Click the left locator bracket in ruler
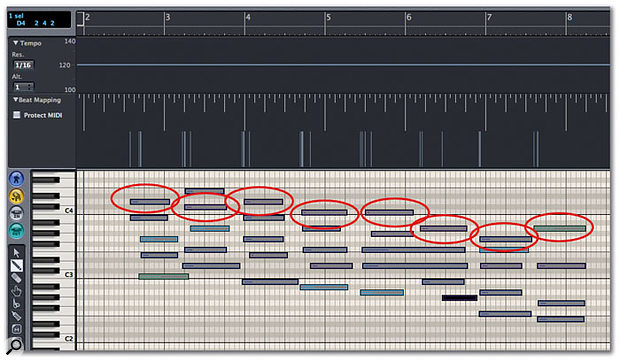 (x=80, y=19)
